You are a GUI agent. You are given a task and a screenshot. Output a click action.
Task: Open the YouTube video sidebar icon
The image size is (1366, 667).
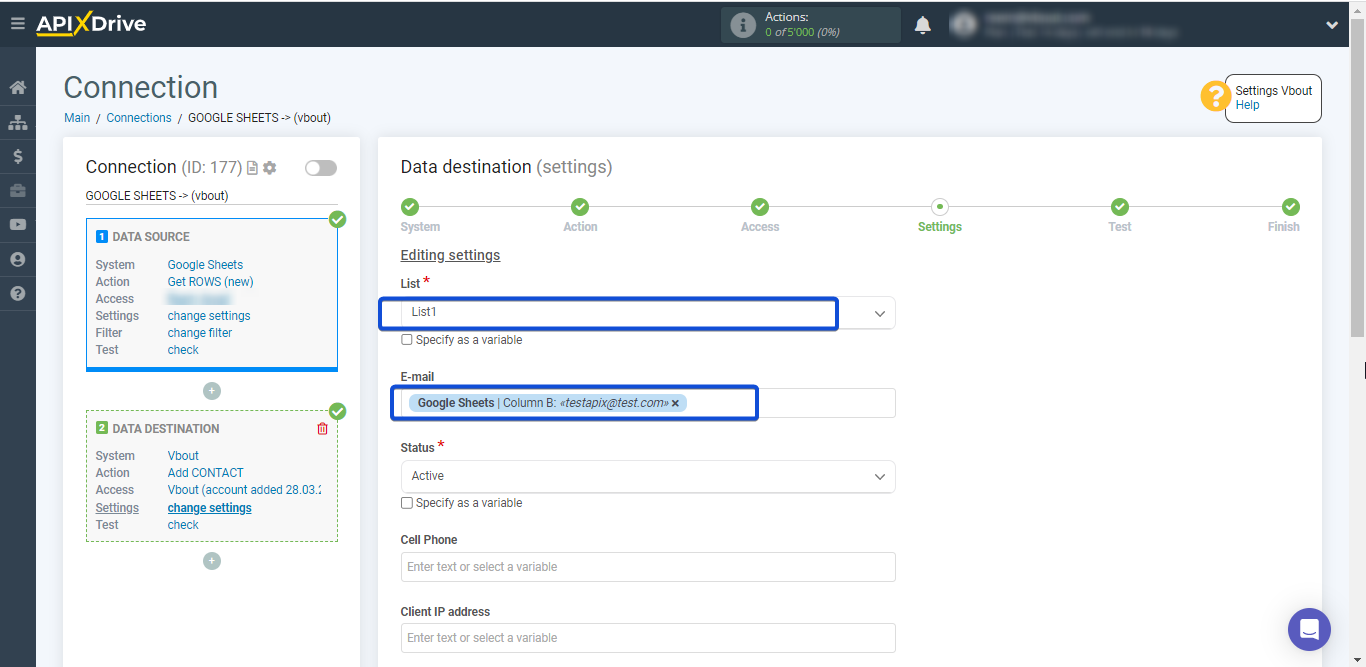tap(17, 225)
